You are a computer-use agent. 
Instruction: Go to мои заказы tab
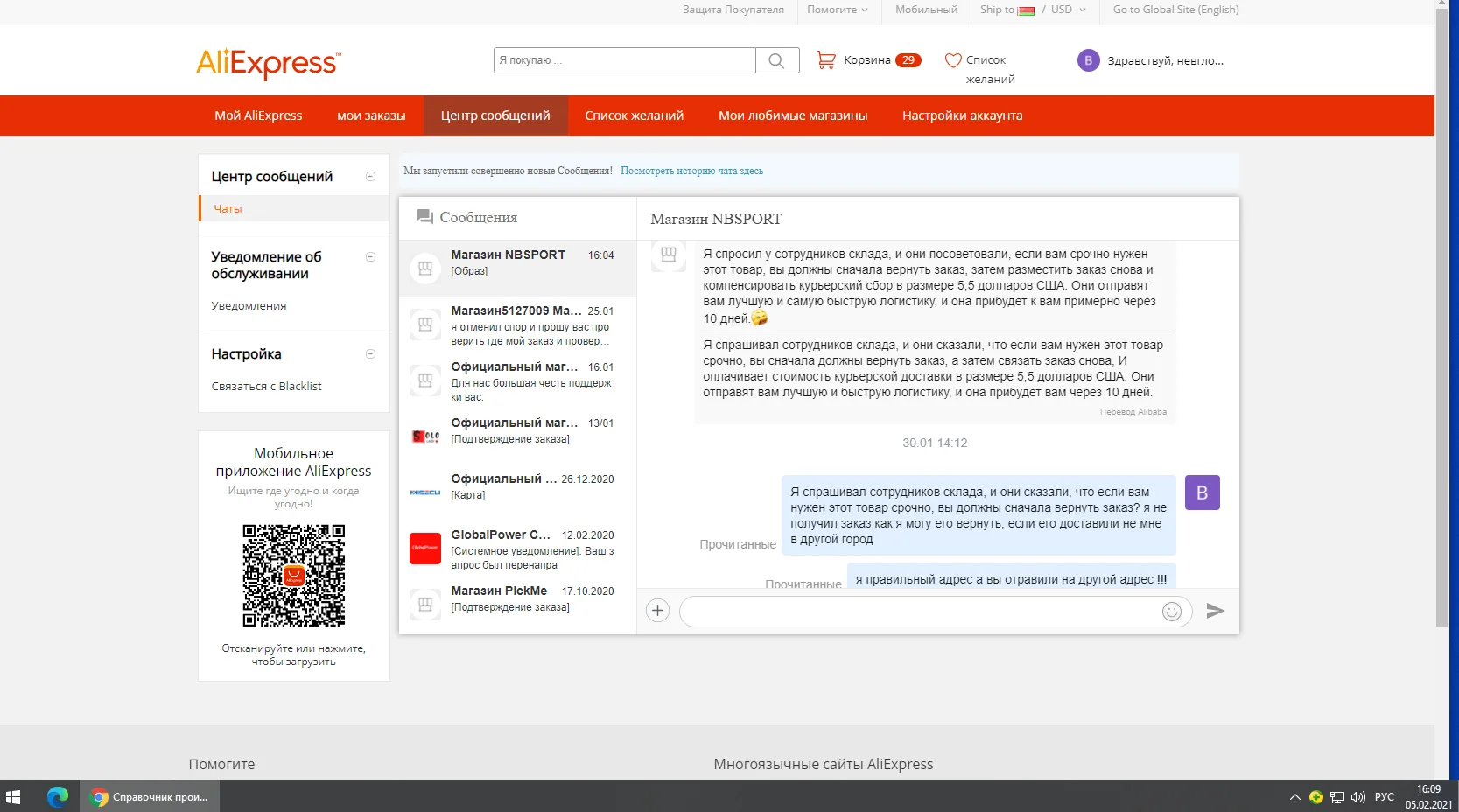[x=371, y=115]
